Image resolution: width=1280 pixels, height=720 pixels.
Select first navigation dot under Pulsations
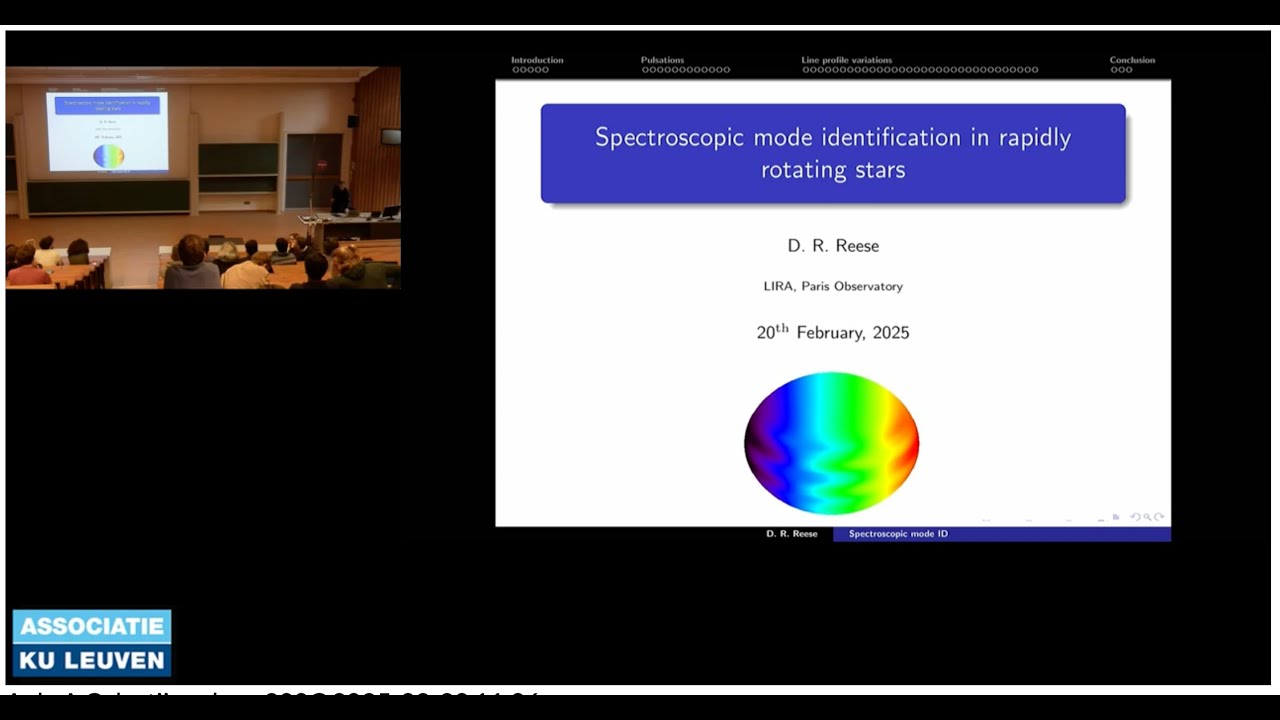coord(645,70)
